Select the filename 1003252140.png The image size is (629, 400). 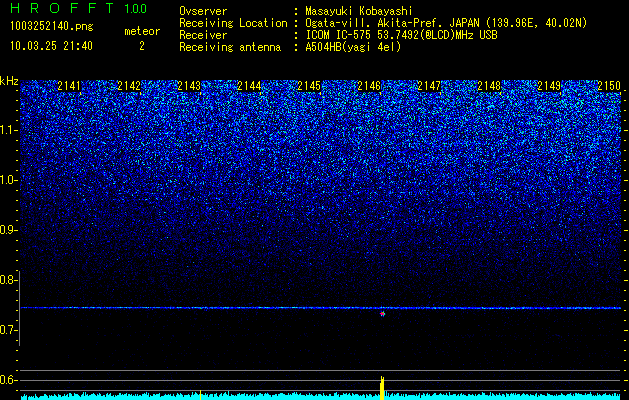point(52,26)
